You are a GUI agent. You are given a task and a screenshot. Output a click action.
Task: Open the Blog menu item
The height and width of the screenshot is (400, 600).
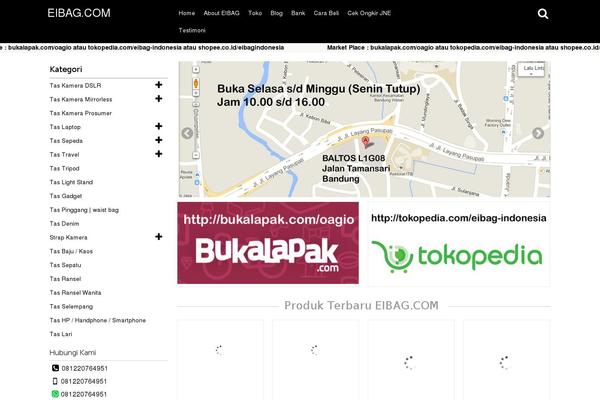276,13
